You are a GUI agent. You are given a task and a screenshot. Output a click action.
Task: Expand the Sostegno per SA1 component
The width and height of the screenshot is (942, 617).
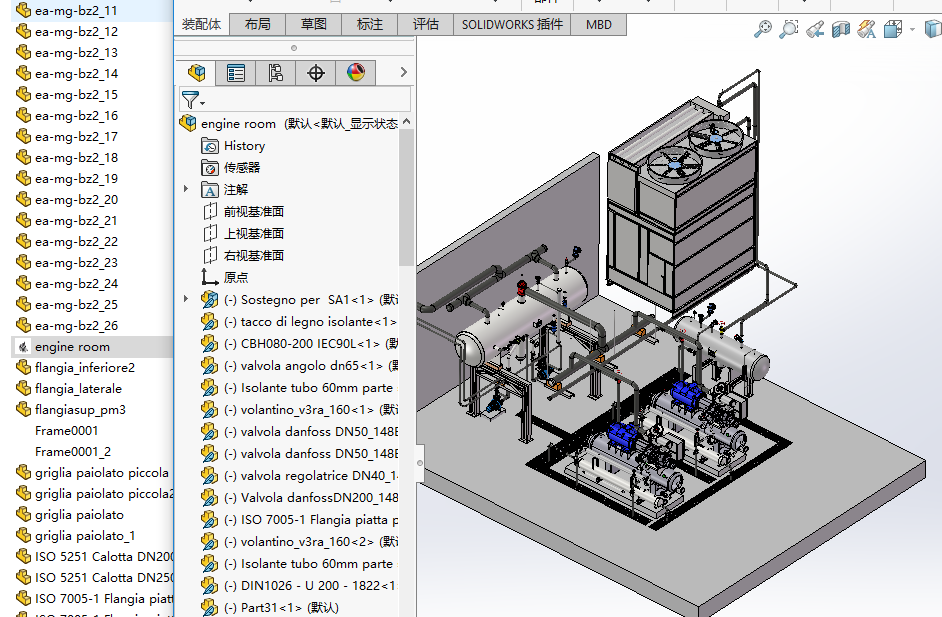[x=186, y=299]
